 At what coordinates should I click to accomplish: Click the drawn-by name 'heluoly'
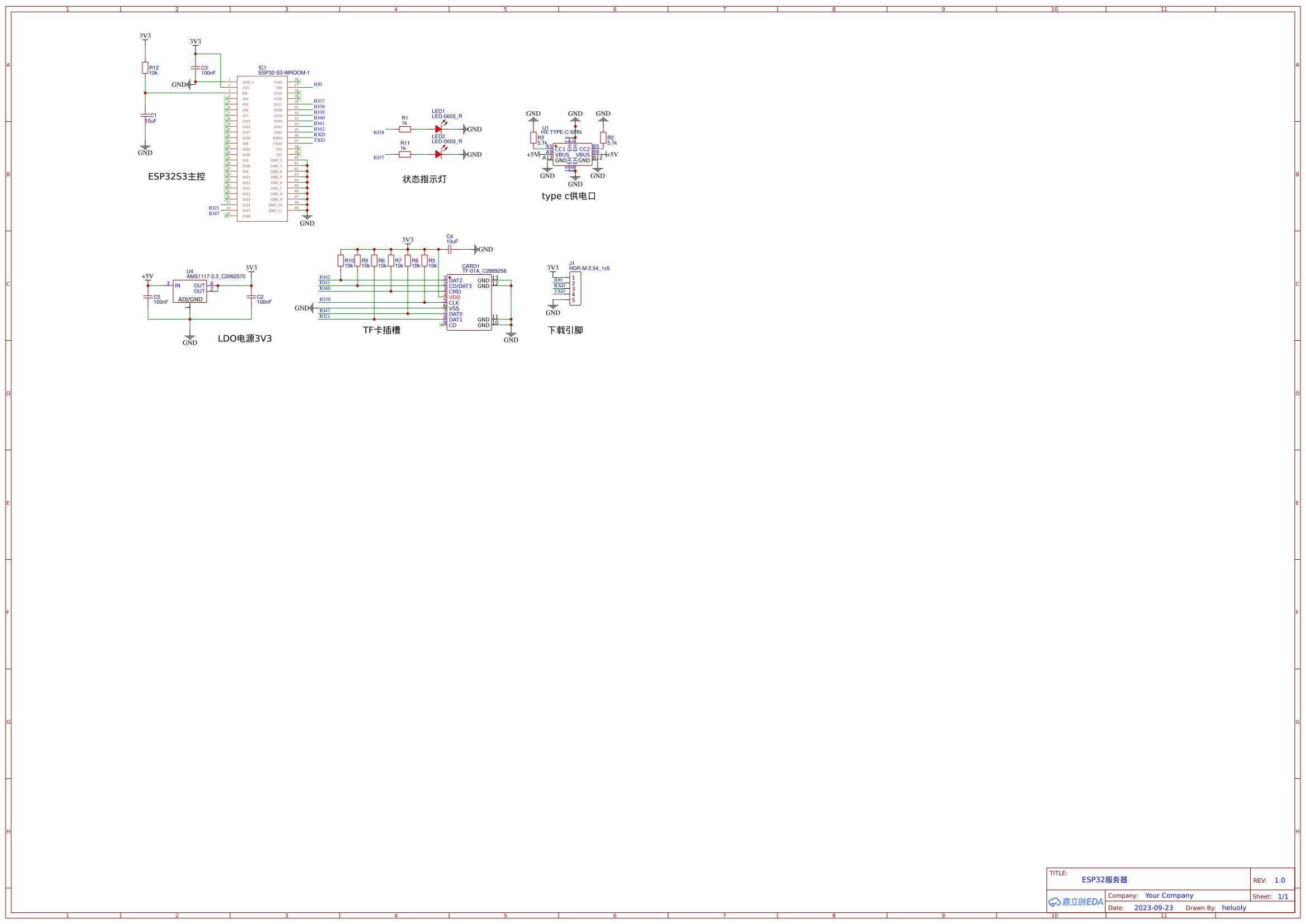click(1234, 908)
